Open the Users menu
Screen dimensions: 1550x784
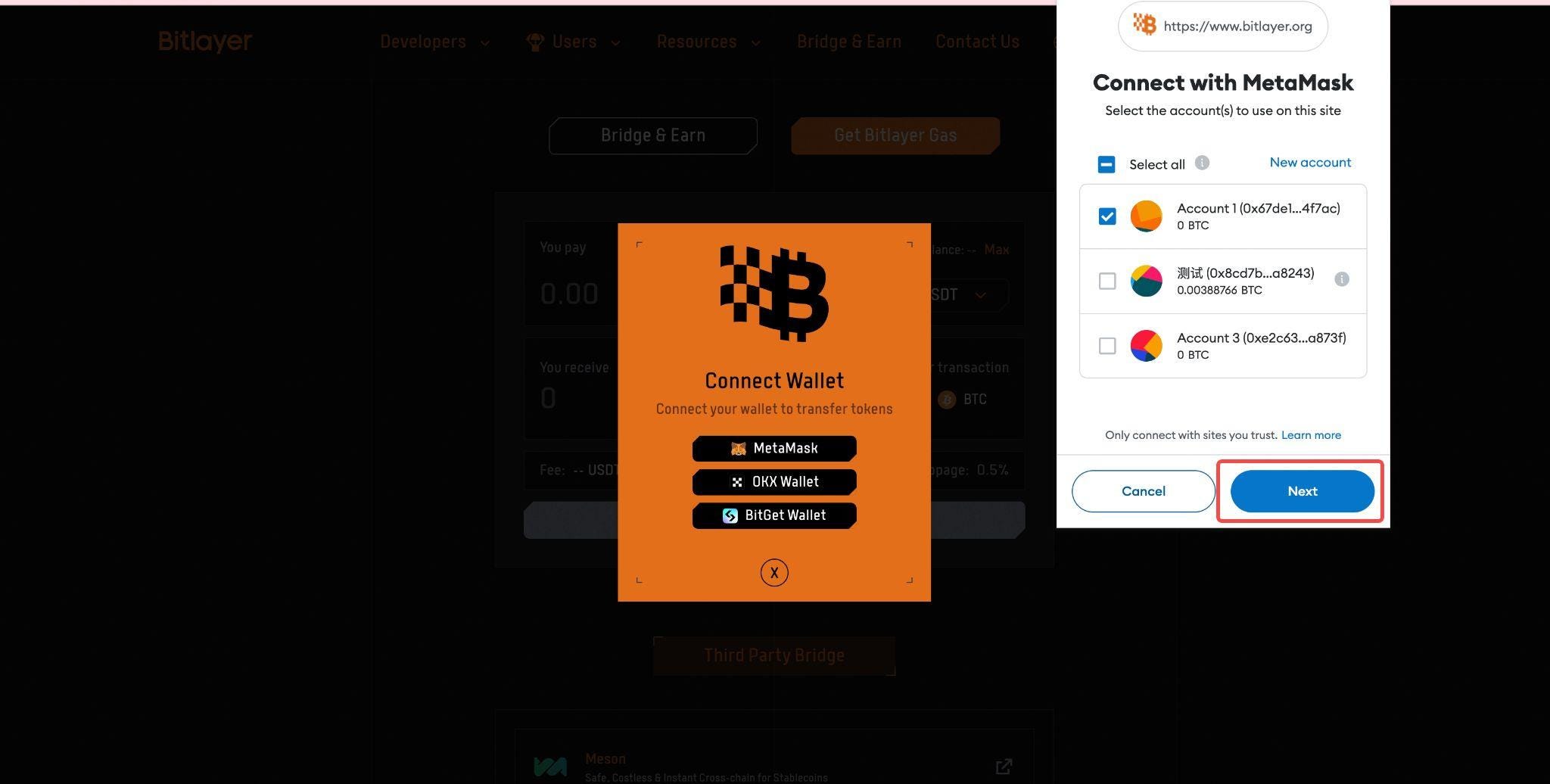pyautogui.click(x=574, y=42)
